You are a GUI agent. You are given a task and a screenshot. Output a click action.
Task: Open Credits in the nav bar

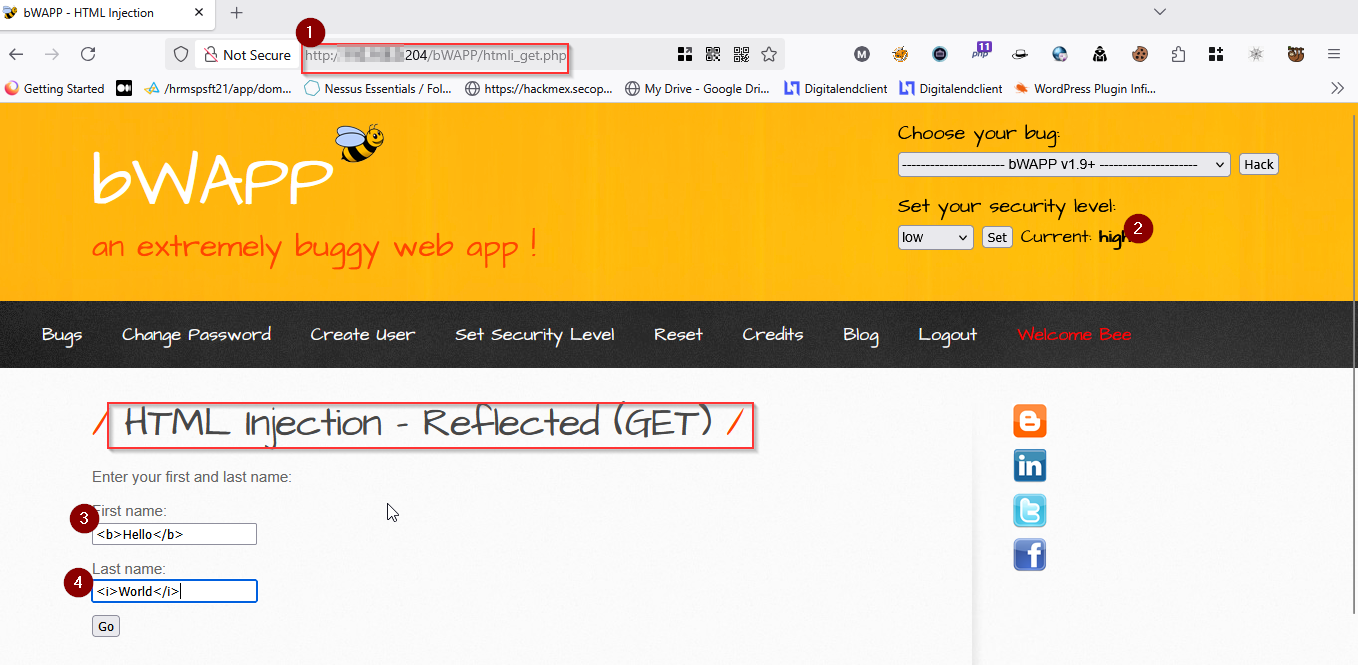pyautogui.click(x=772, y=334)
